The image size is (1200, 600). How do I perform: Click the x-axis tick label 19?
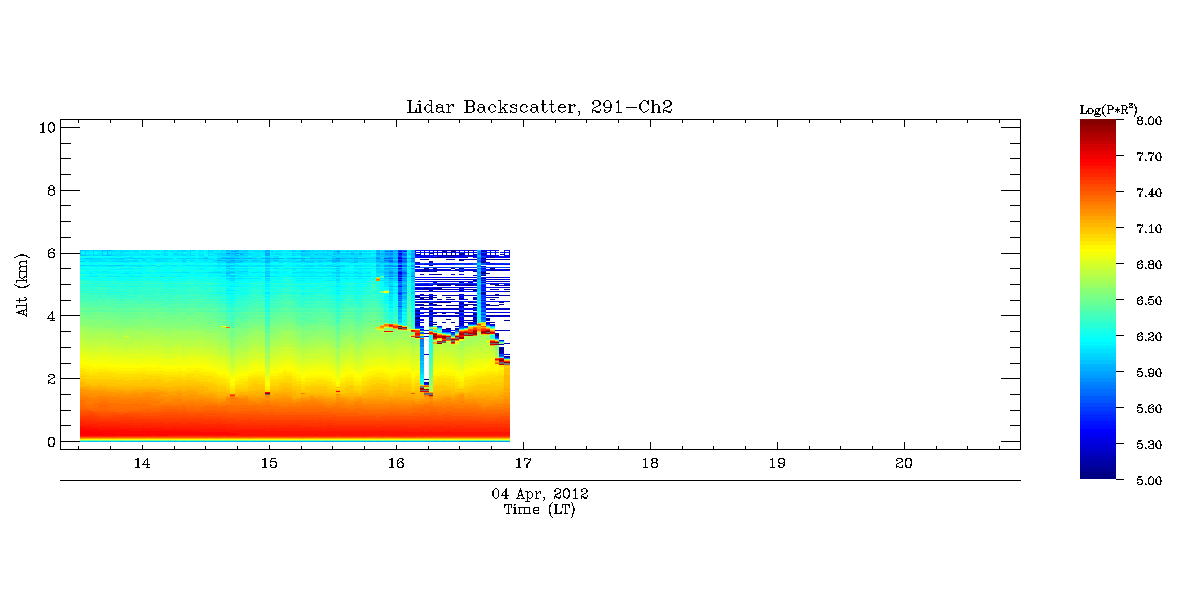tap(777, 463)
